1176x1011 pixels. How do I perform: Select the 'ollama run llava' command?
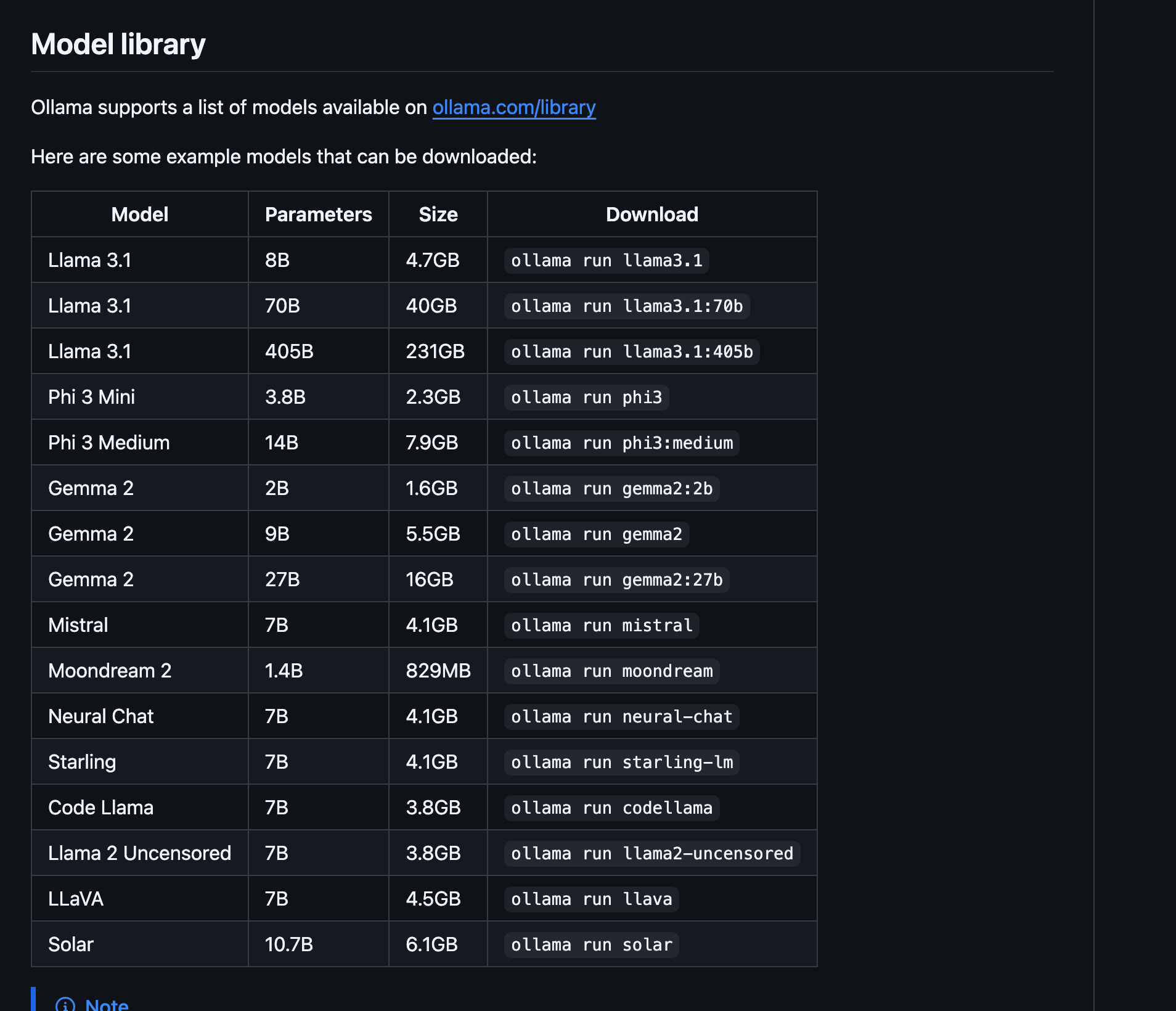coord(592,899)
